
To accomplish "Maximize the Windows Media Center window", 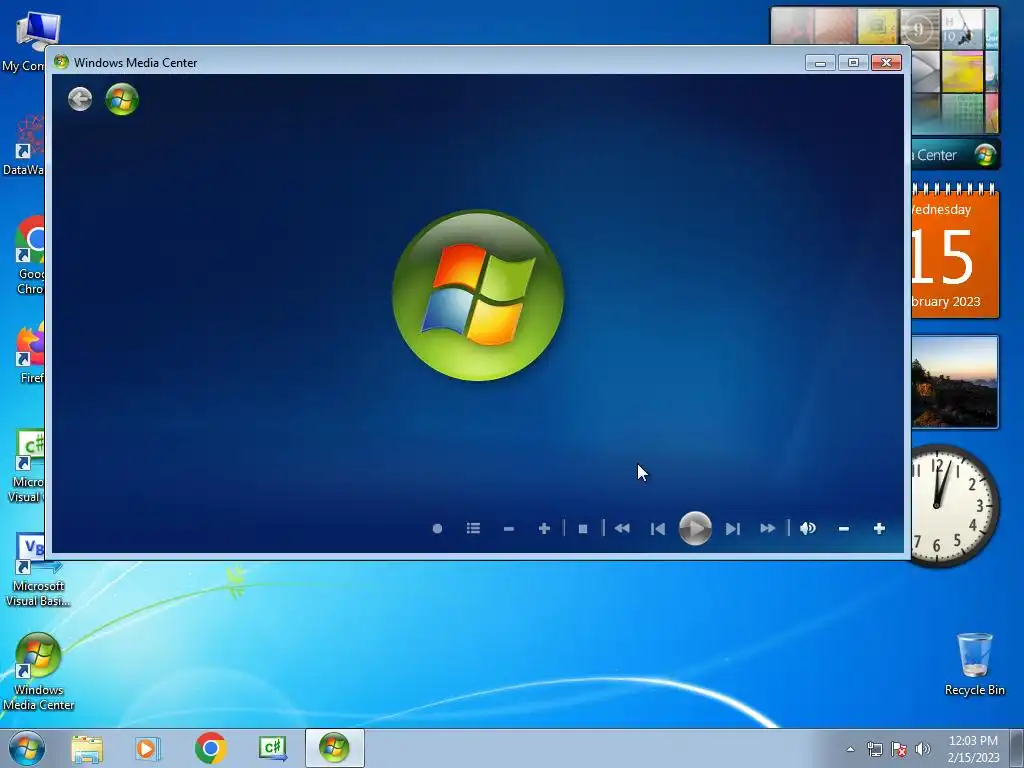I will click(853, 63).
